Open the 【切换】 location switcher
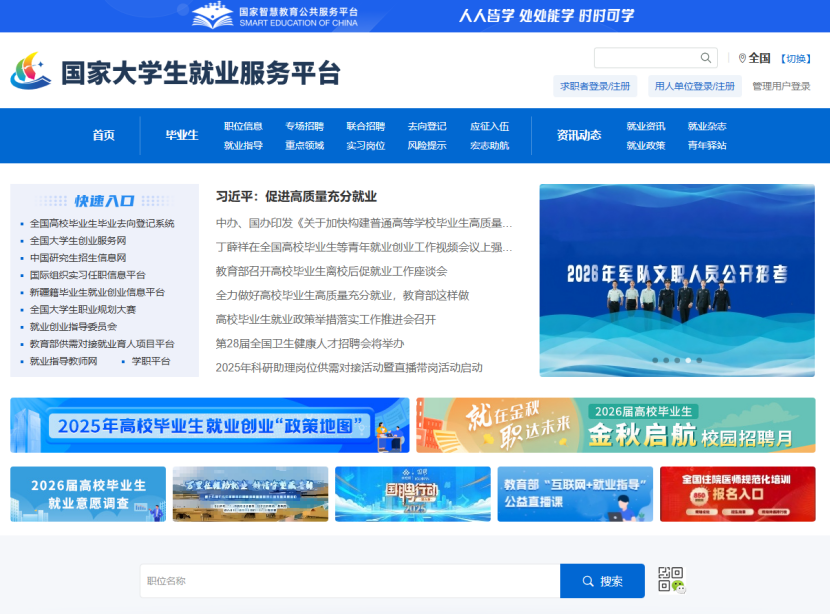The image size is (831, 614). click(x=795, y=57)
